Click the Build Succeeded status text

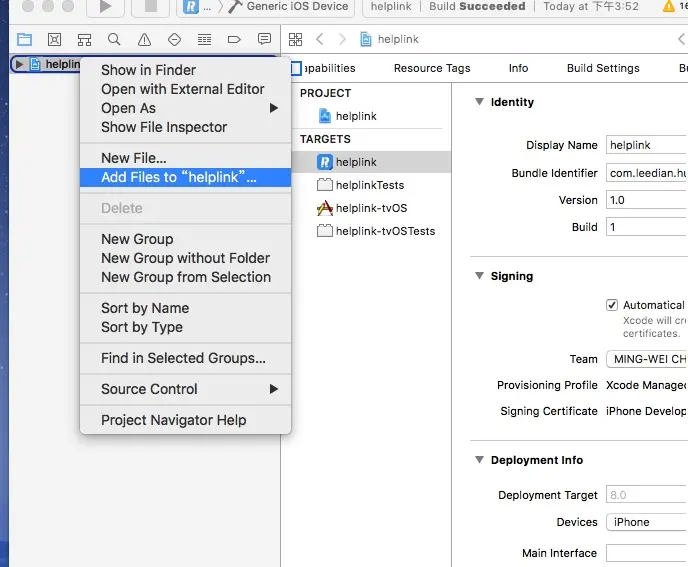click(x=477, y=6)
